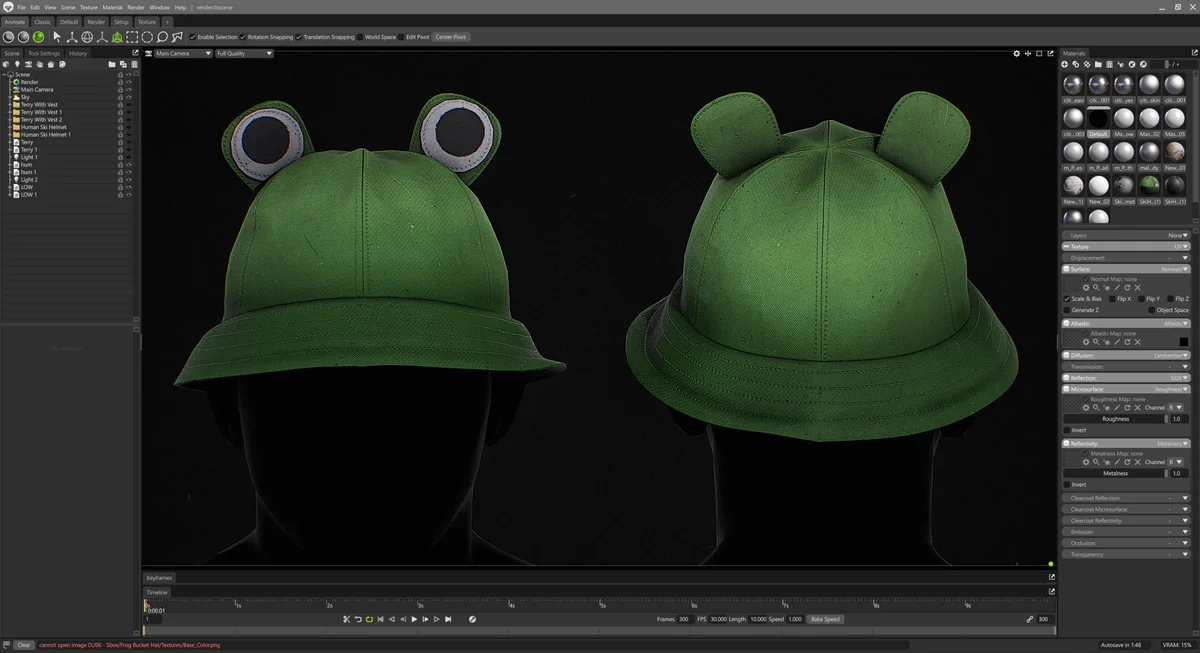The width and height of the screenshot is (1200, 653).
Task: Click the Albedo black color swatch
Action: [x=1184, y=342]
